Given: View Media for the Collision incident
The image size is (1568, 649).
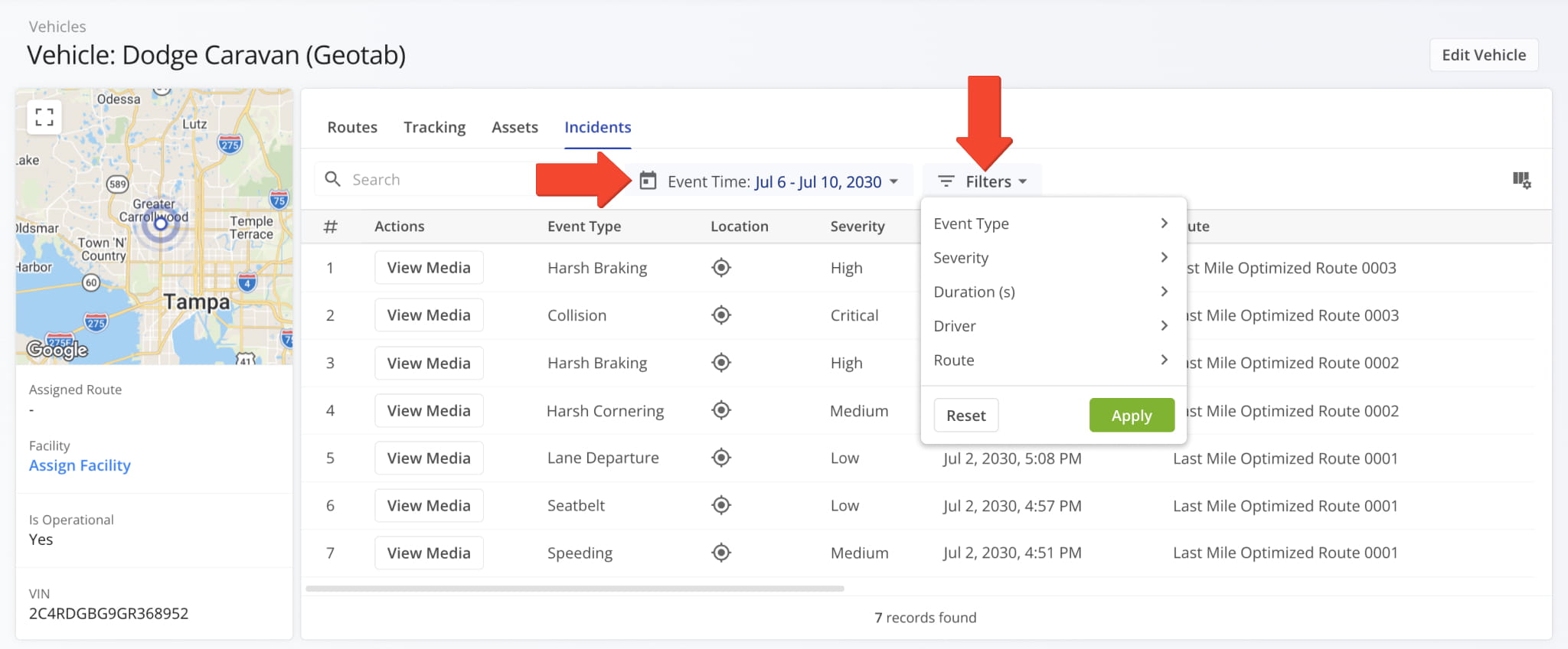Looking at the screenshot, I should click(x=429, y=315).
